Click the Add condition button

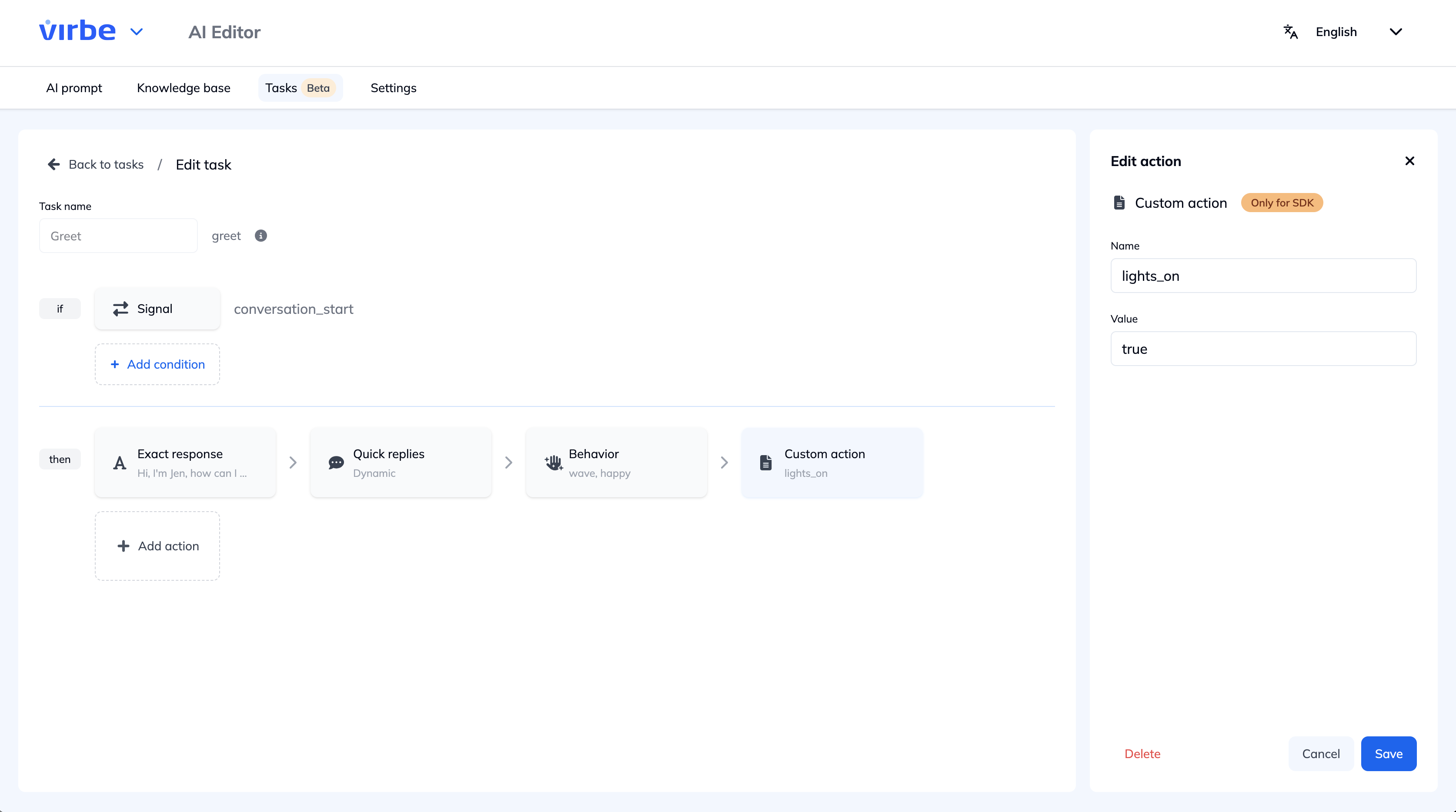[157, 364]
